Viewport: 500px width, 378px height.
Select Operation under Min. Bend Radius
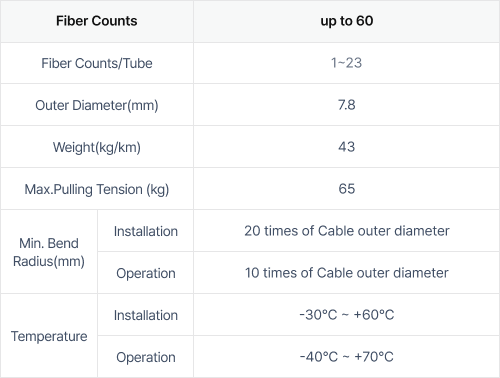(146, 274)
